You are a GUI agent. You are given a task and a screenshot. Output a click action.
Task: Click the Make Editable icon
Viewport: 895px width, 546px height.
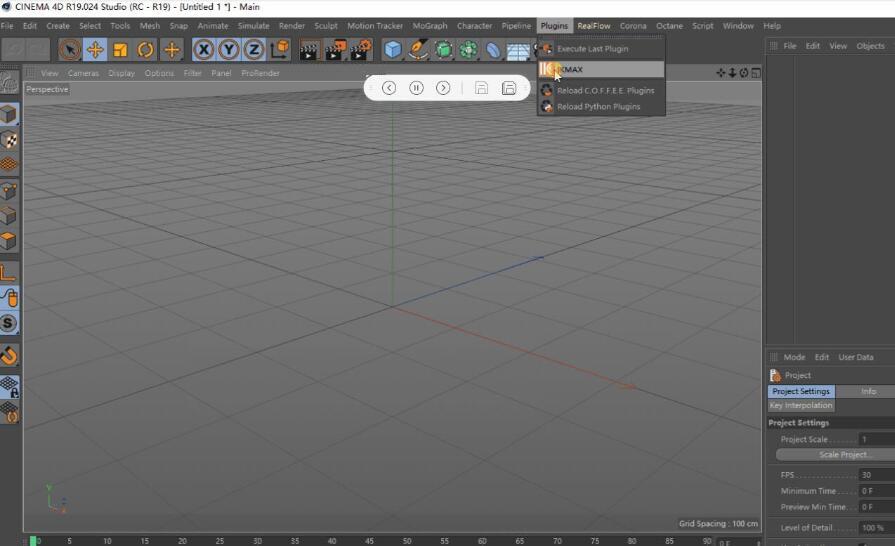pos(10,84)
